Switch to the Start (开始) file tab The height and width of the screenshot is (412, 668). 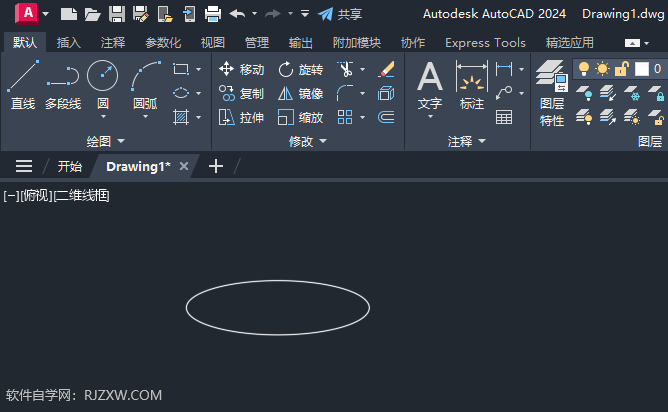coord(69,166)
